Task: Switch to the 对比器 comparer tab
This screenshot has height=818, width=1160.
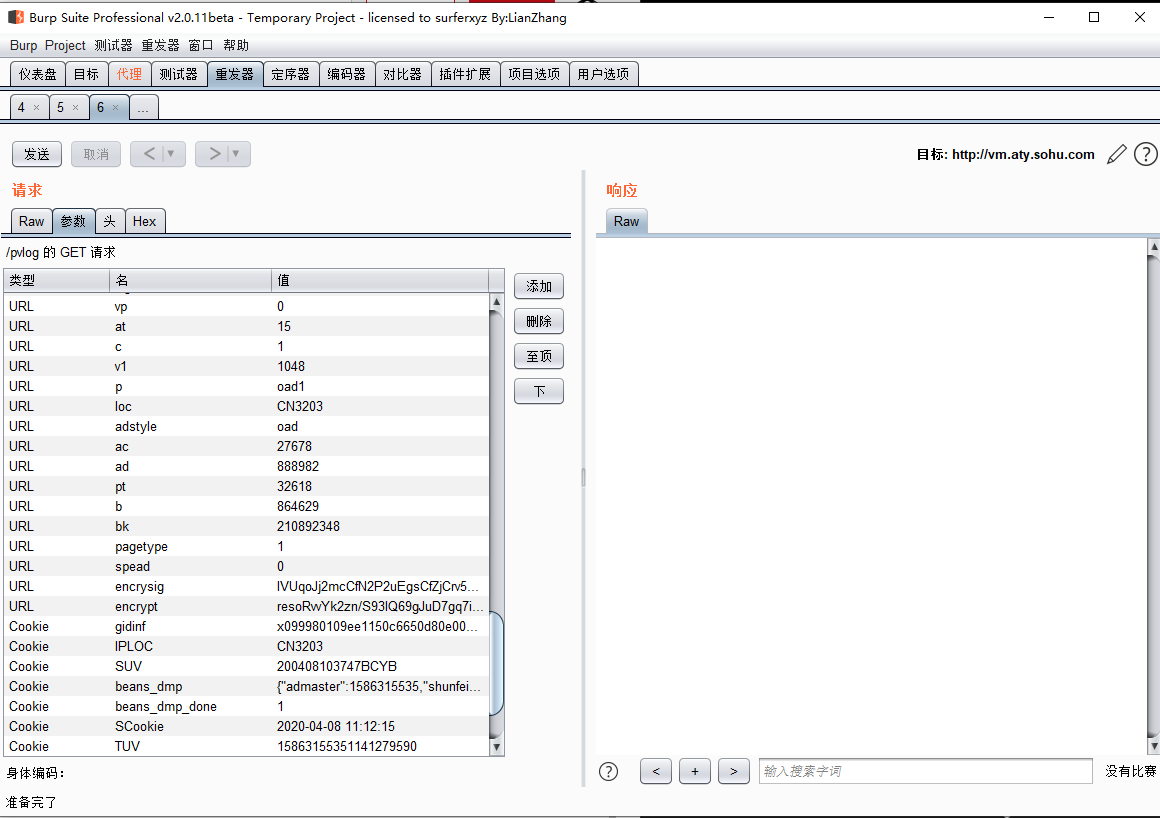Action: click(x=402, y=74)
